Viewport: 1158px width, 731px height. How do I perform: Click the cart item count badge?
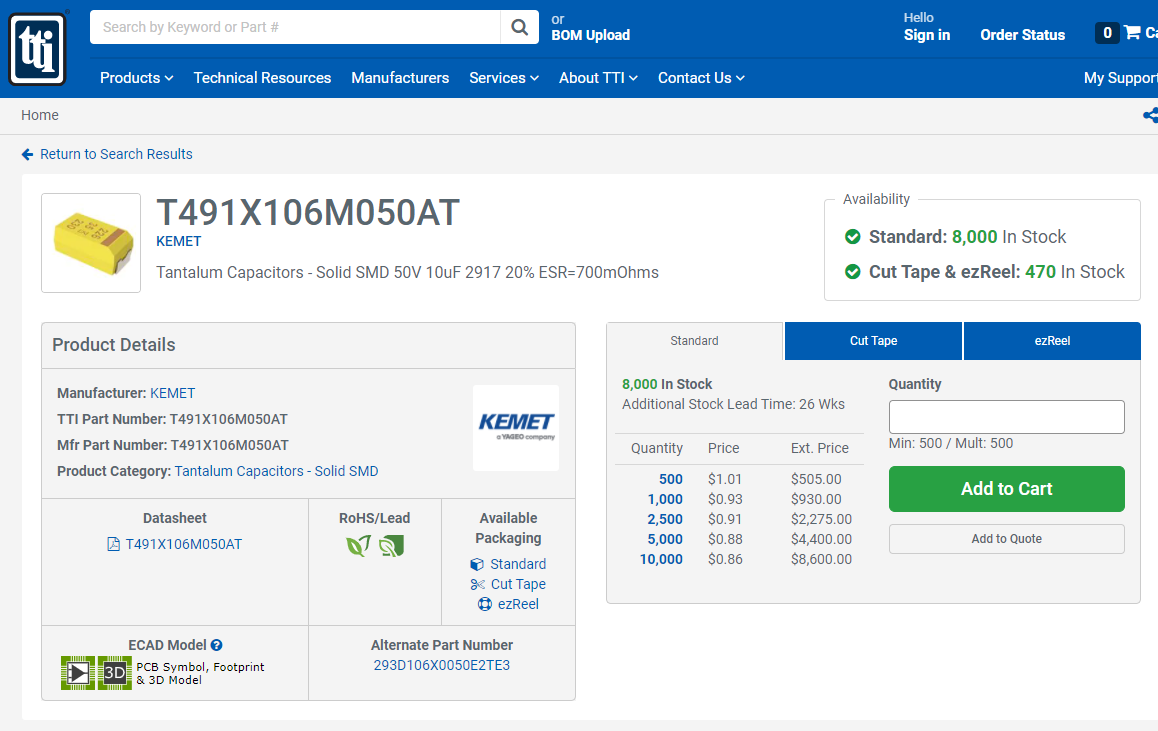[1107, 32]
